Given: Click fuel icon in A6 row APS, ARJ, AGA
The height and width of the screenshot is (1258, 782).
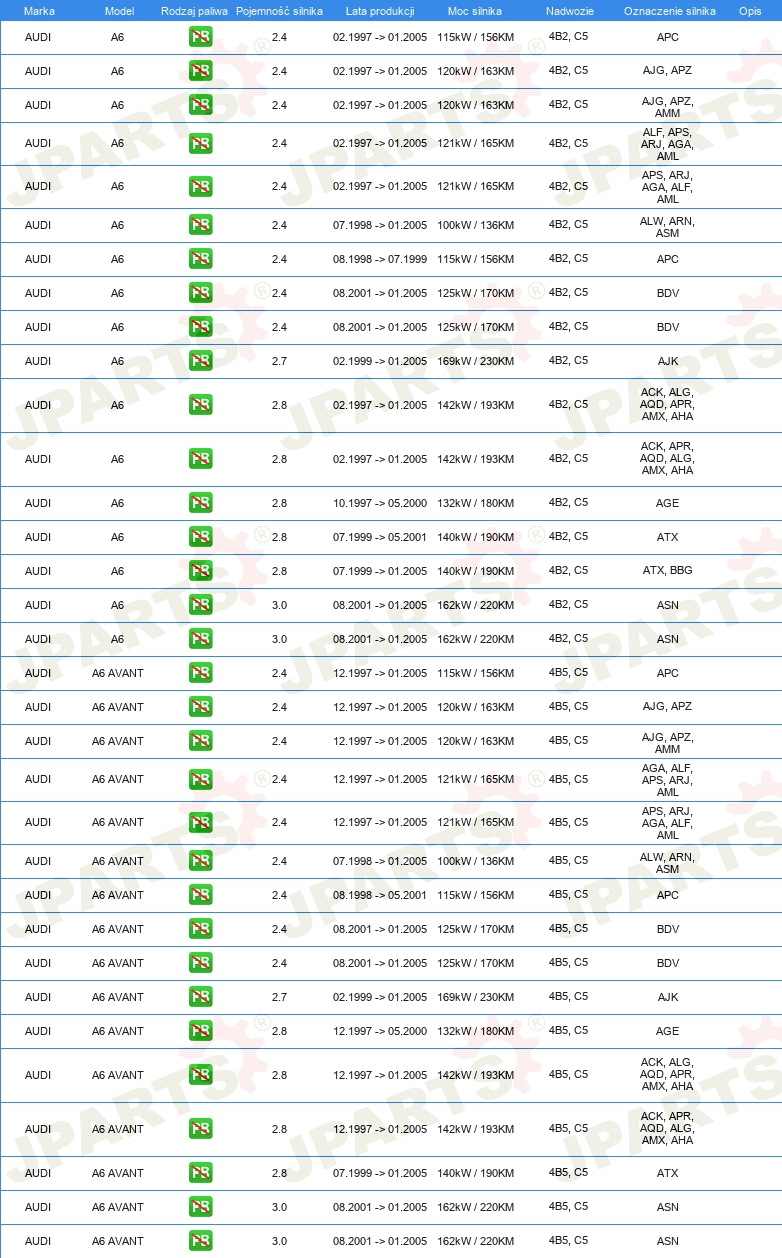Looking at the screenshot, I should tap(200, 186).
